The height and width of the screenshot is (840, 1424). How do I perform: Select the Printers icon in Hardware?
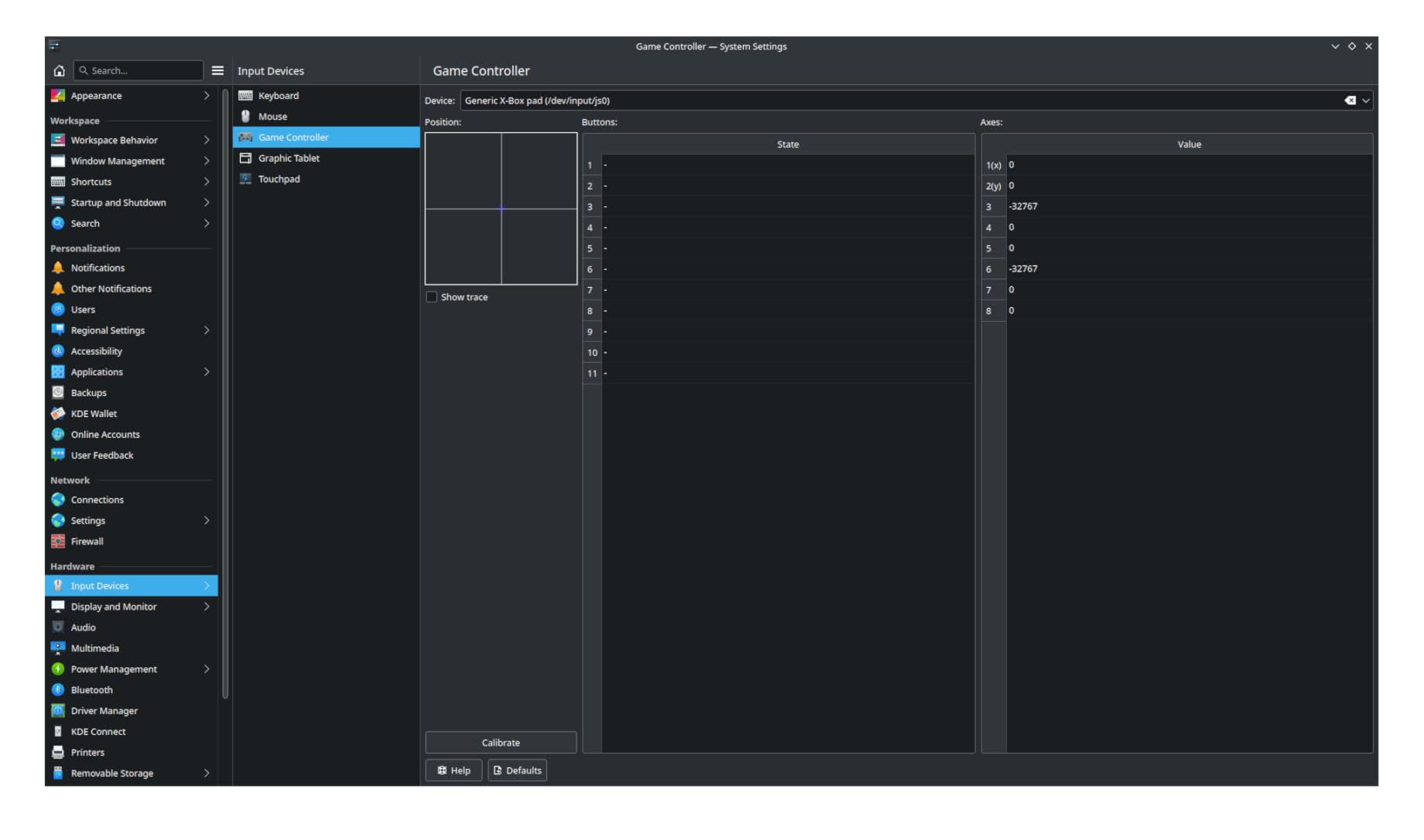(x=58, y=753)
